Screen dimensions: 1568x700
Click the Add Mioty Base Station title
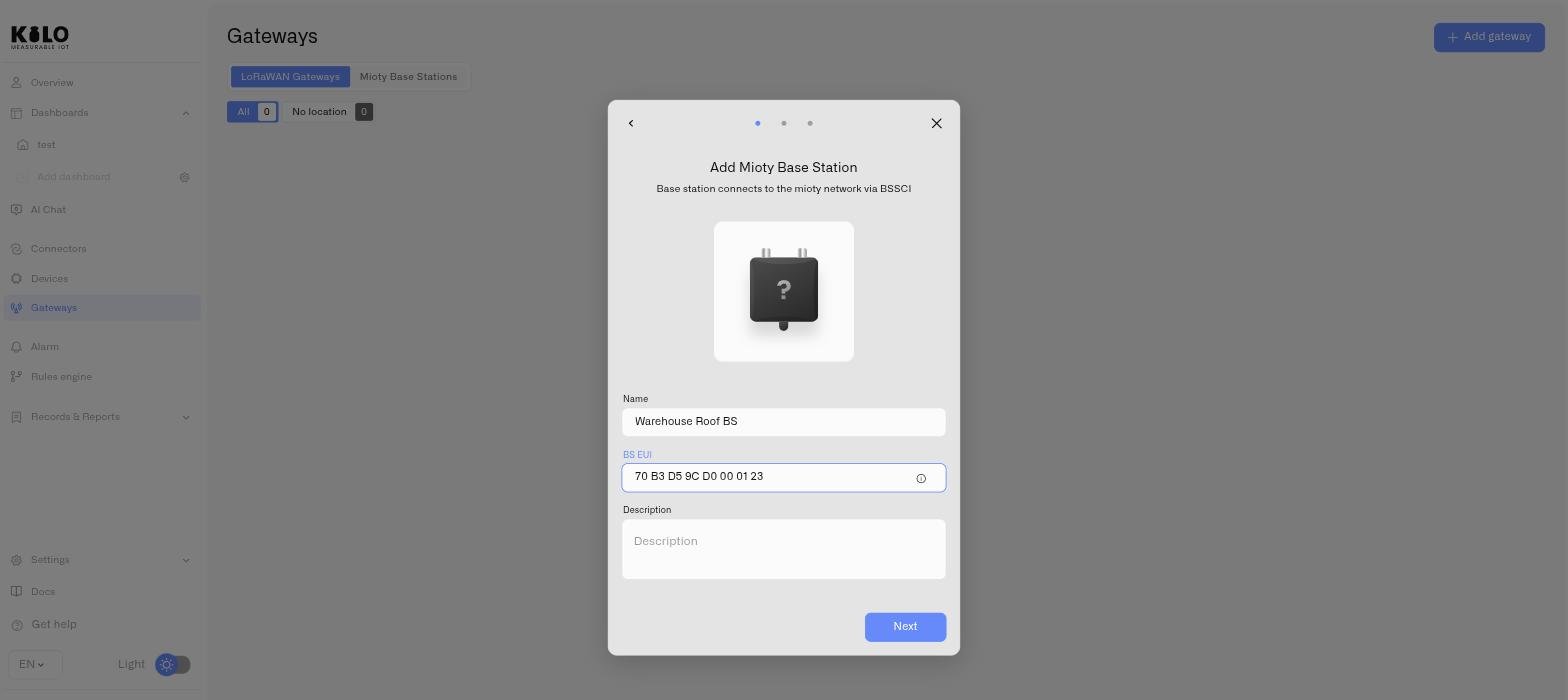(784, 167)
